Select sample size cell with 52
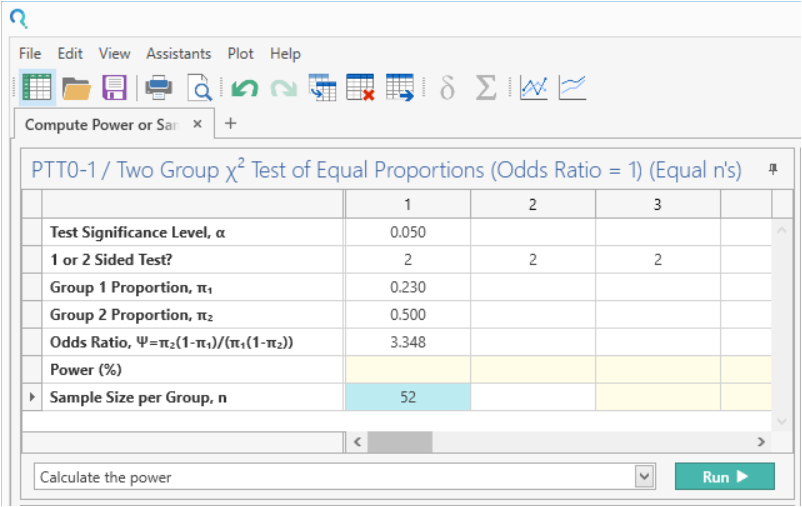802x507 pixels. (408, 397)
